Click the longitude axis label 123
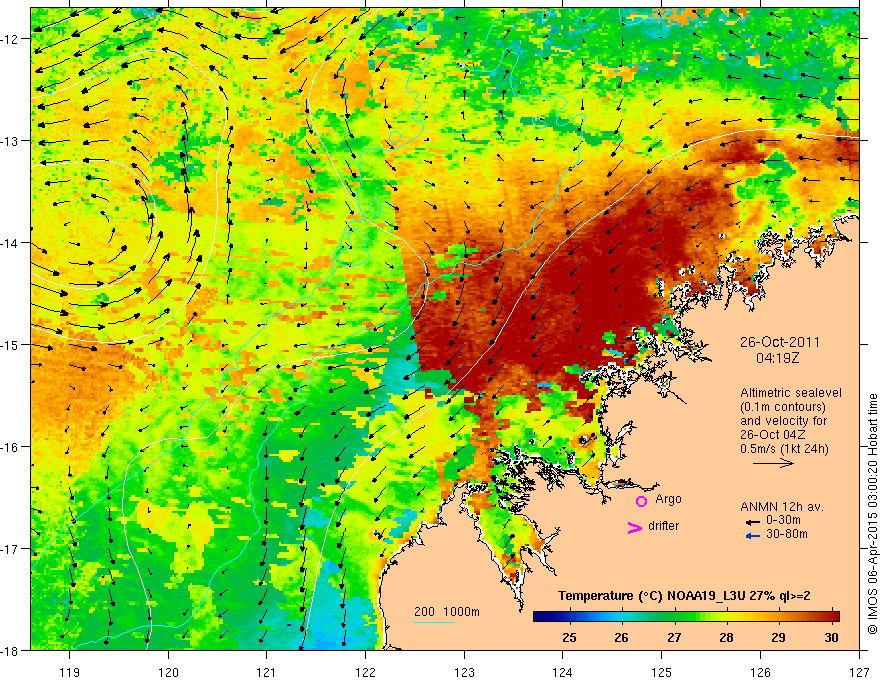The width and height of the screenshot is (880, 680). (464, 672)
